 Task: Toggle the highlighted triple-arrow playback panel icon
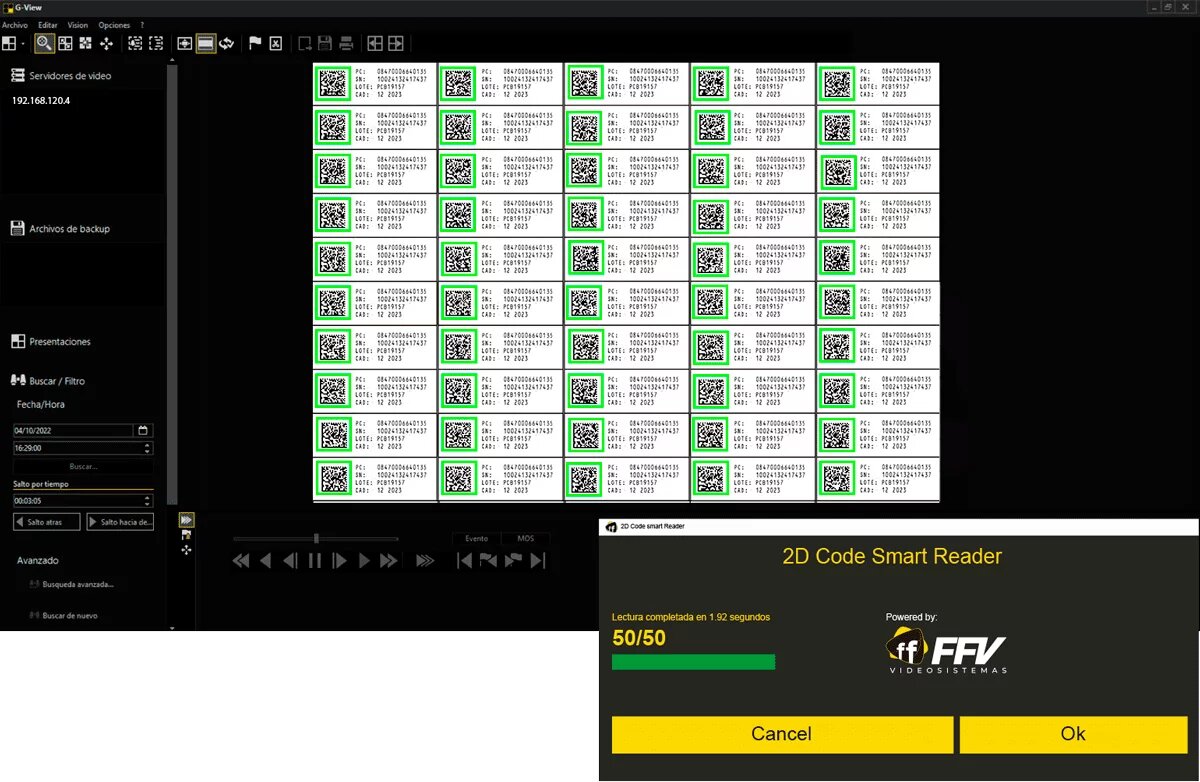pos(186,520)
